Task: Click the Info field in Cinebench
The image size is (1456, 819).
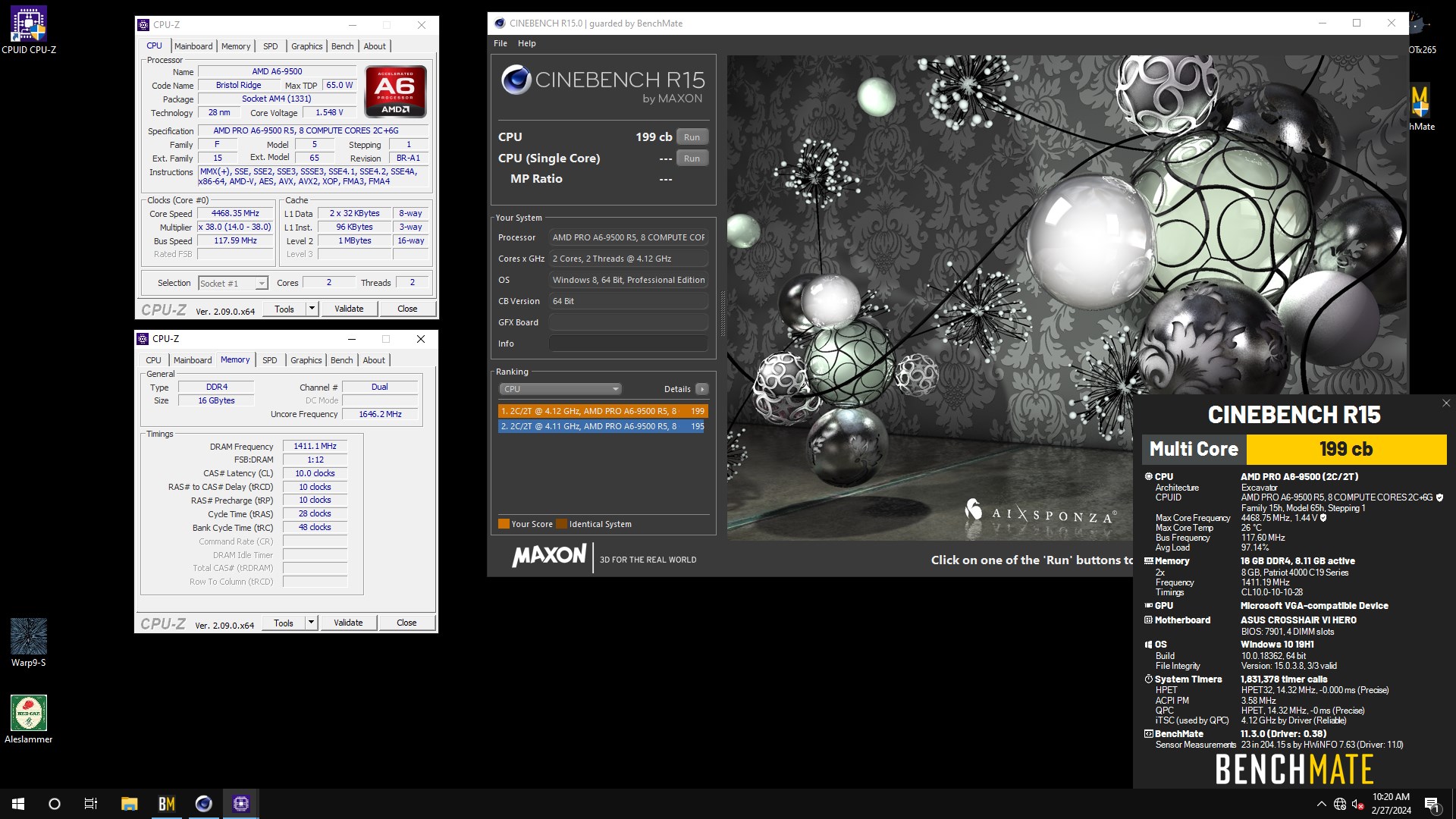Action: pos(629,344)
